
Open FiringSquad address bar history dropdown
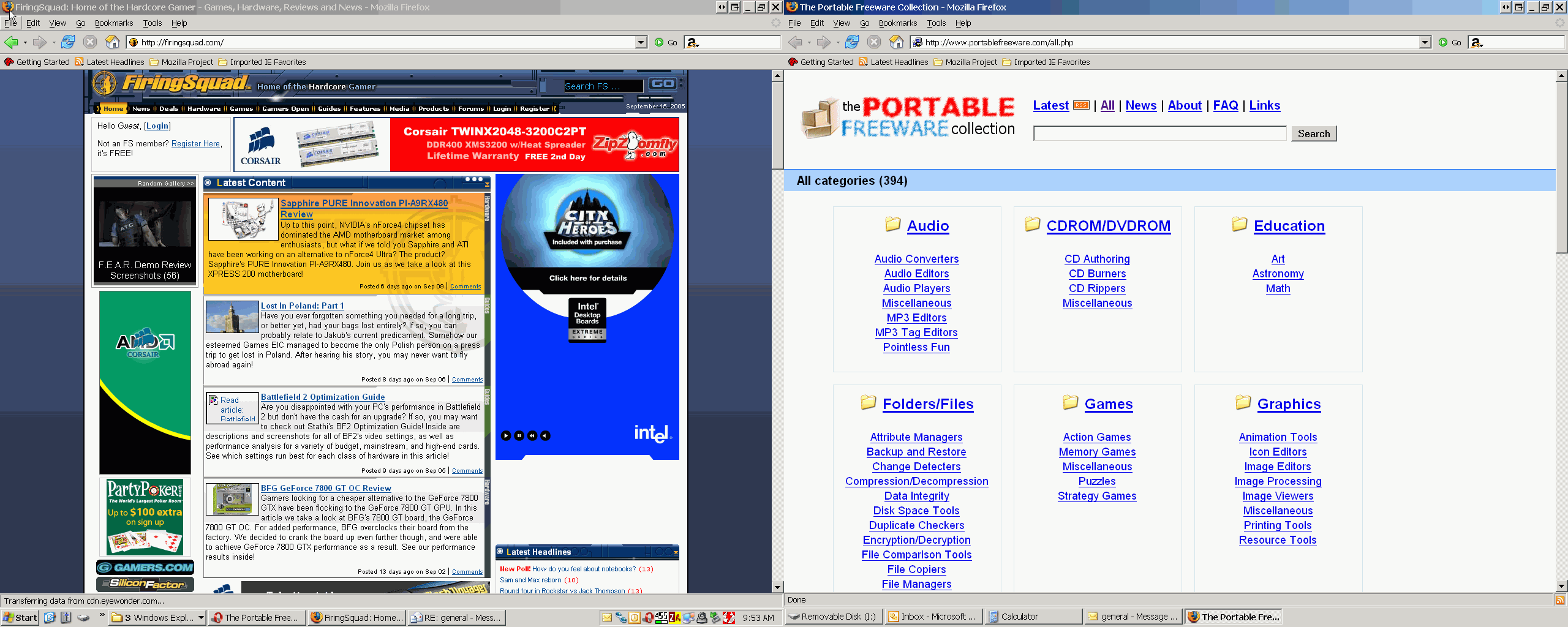coord(641,42)
